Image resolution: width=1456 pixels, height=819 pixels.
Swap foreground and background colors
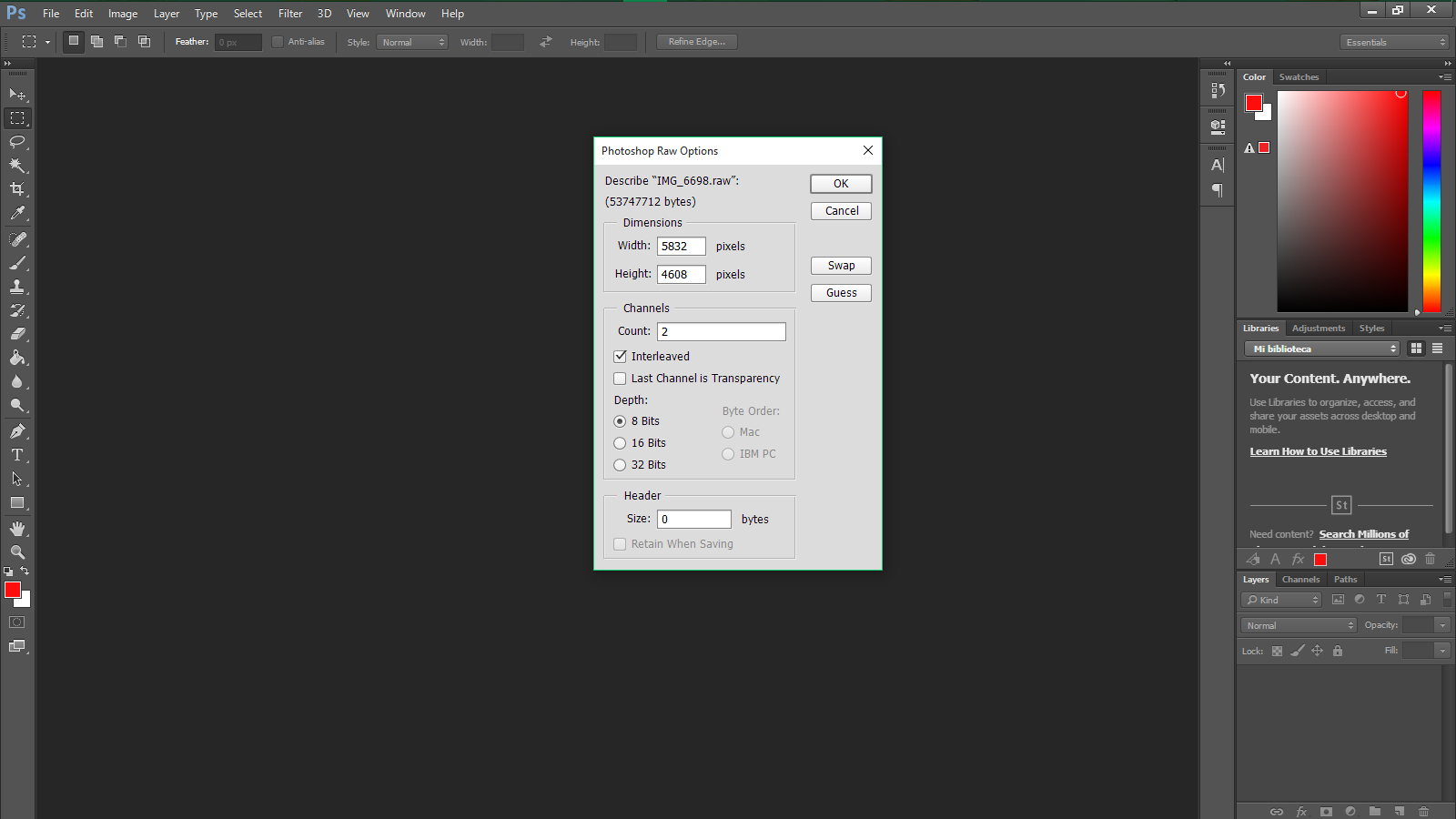point(25,571)
